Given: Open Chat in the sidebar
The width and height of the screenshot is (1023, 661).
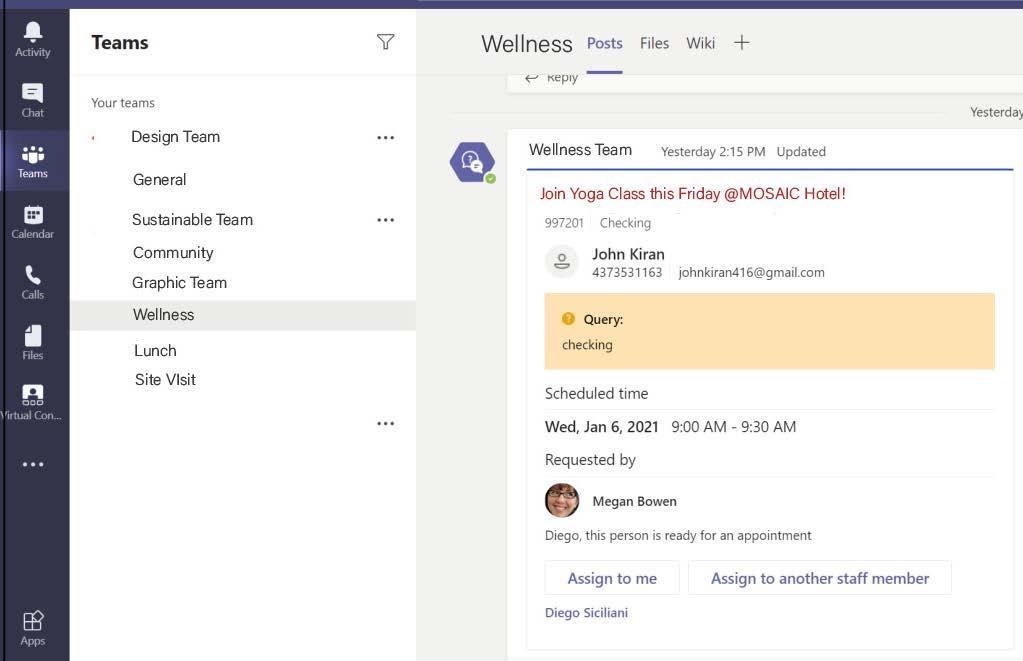Looking at the screenshot, I should (33, 100).
